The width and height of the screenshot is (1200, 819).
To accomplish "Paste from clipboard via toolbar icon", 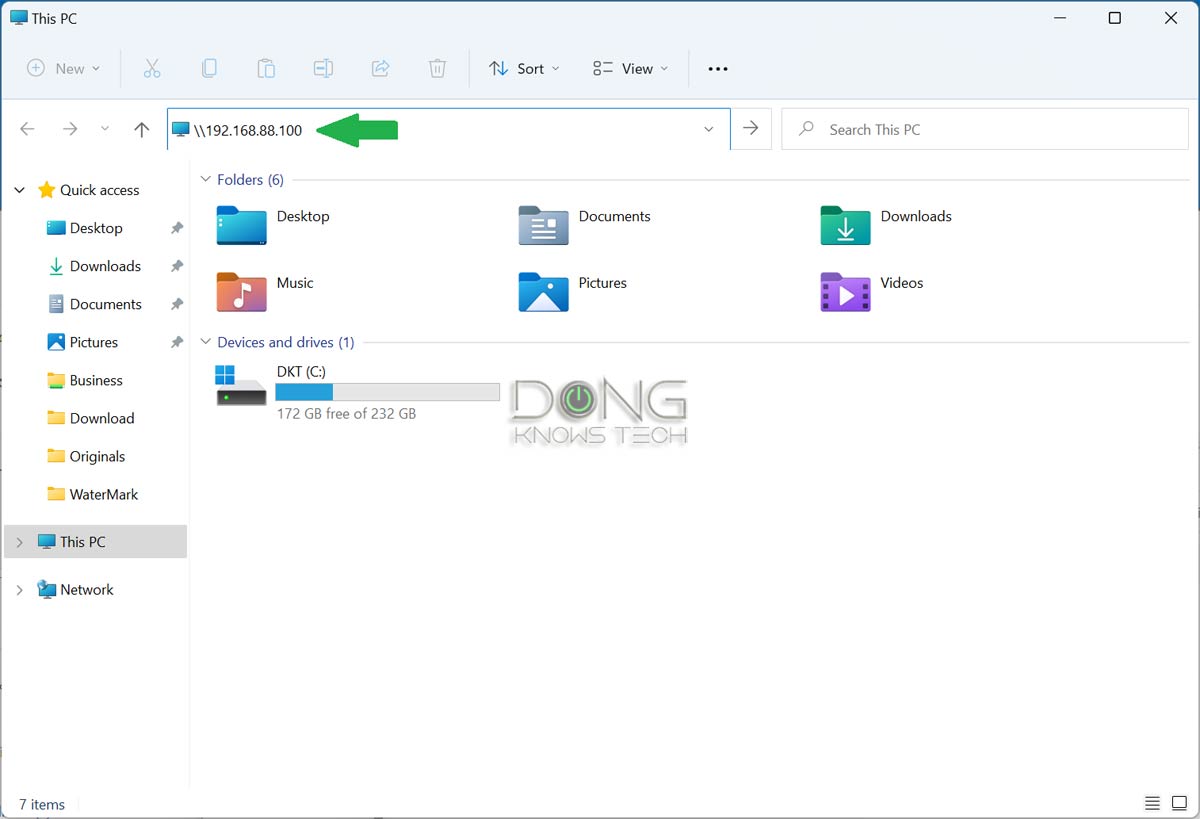I will point(266,68).
